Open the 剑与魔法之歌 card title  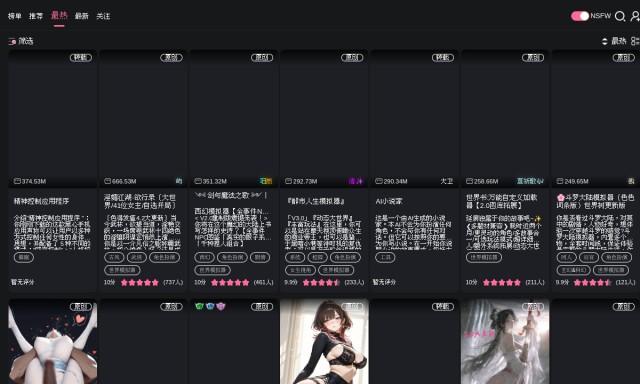231,195
